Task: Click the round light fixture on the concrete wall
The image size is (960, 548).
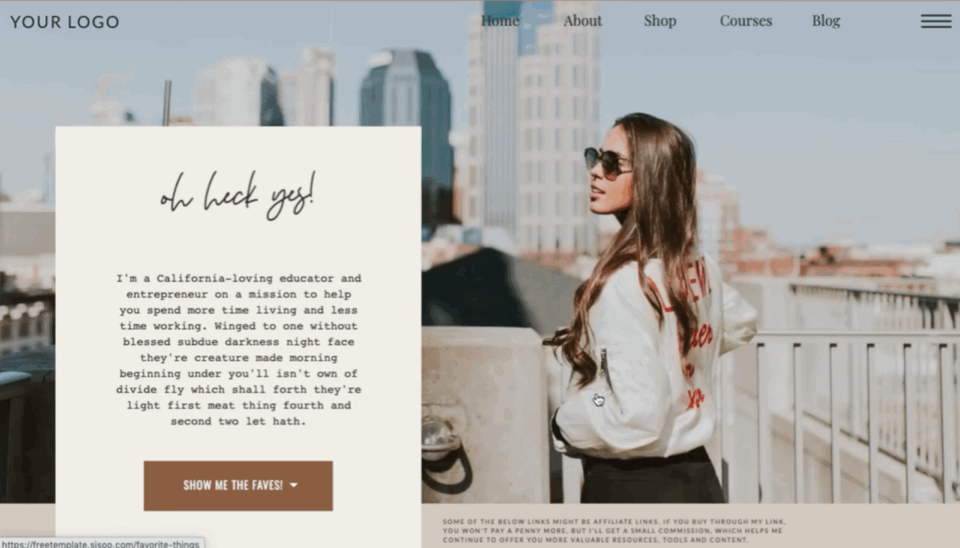Action: pos(438,438)
